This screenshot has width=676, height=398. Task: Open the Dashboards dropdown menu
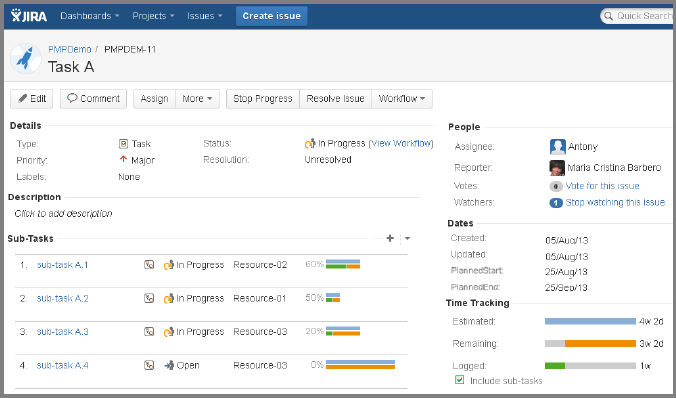point(89,16)
